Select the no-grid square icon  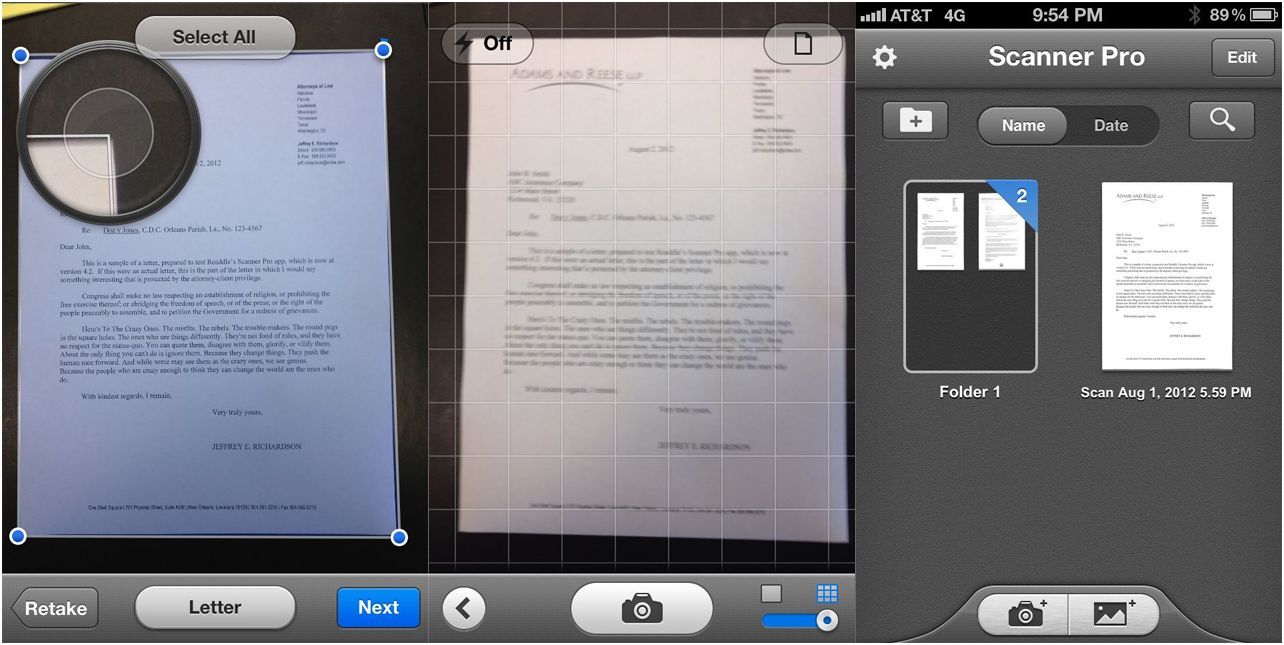771,593
